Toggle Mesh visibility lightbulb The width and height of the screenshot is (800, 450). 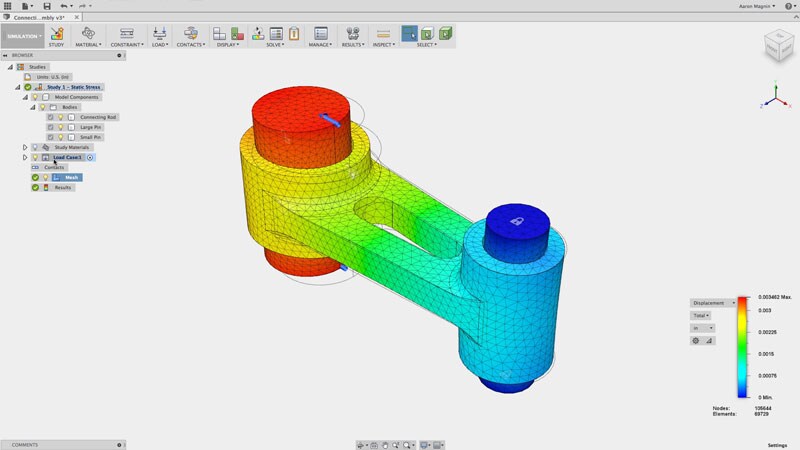(x=45, y=178)
